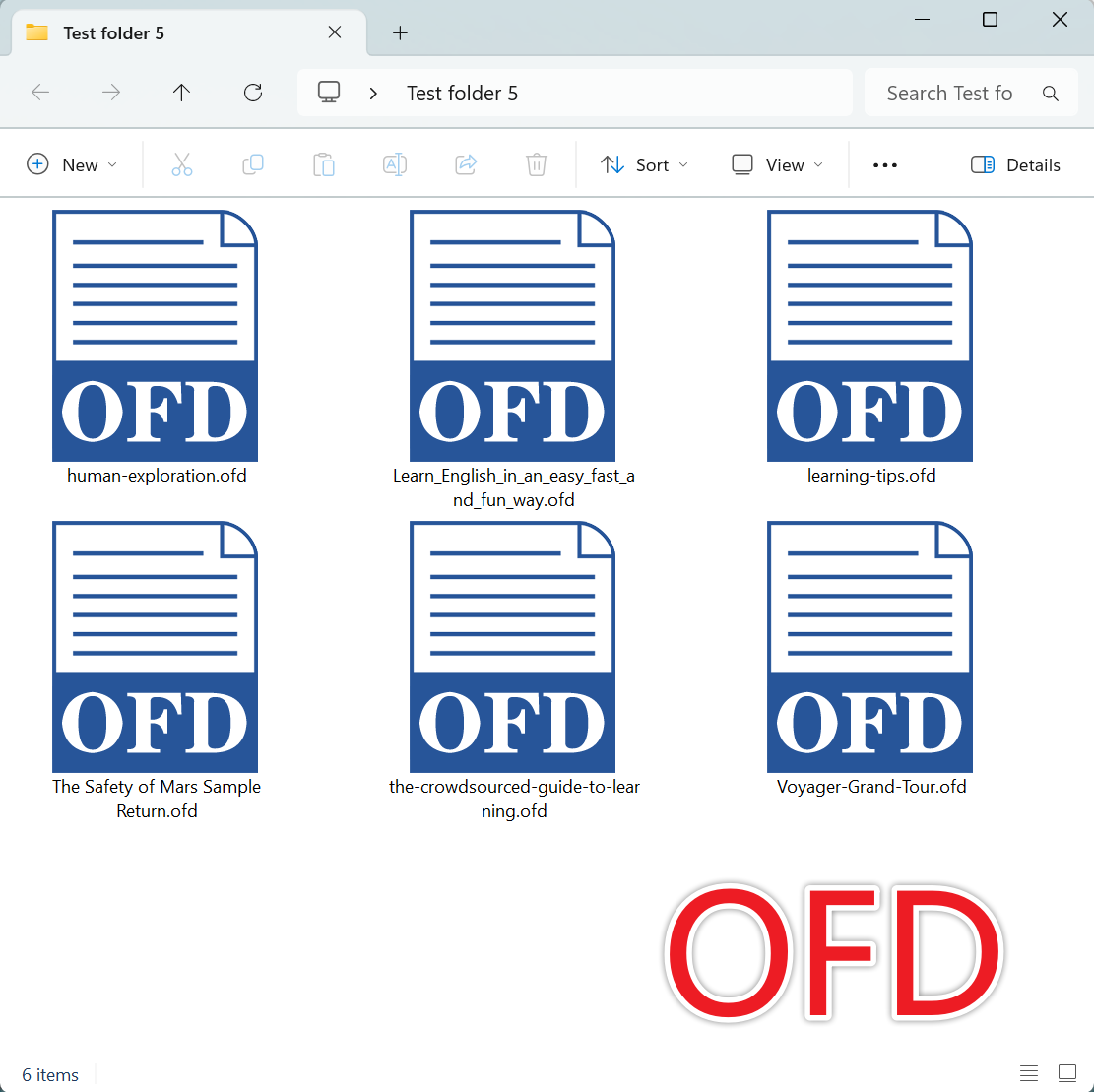Expand the New menu
This screenshot has height=1092, width=1094.
pyautogui.click(x=72, y=164)
